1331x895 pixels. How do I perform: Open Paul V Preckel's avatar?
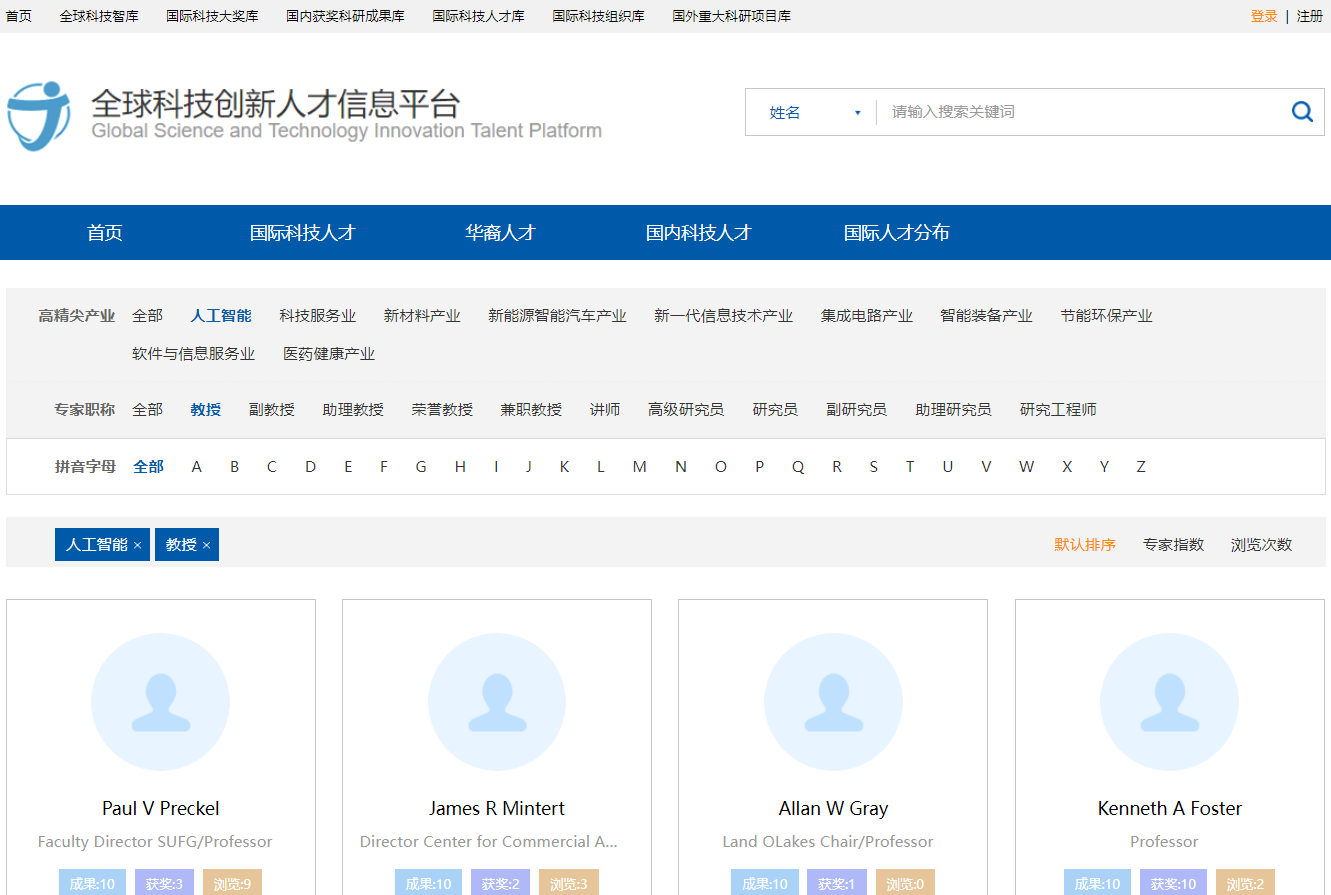click(x=160, y=702)
